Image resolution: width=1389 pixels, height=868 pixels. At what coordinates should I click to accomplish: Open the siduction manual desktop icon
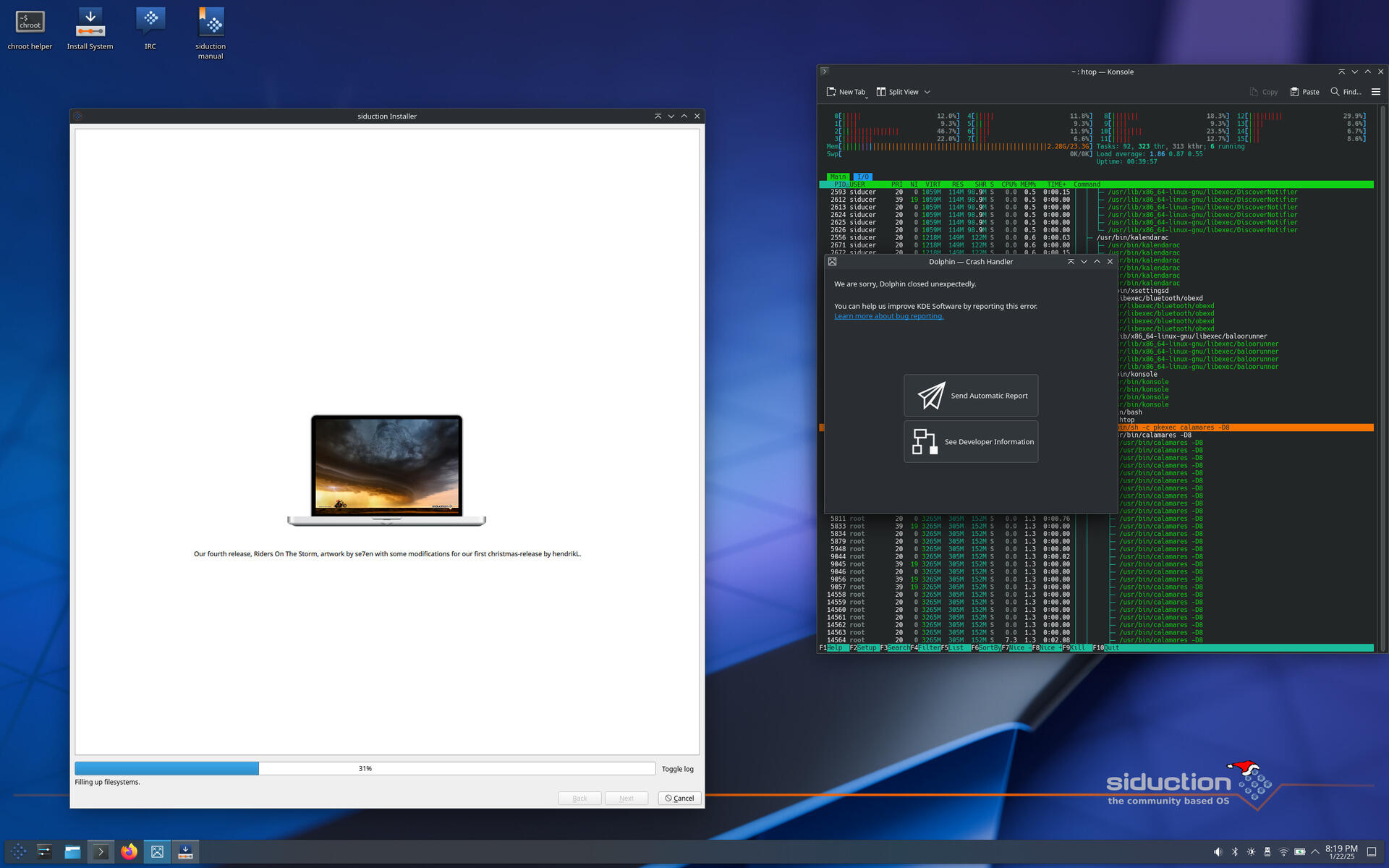point(211,33)
